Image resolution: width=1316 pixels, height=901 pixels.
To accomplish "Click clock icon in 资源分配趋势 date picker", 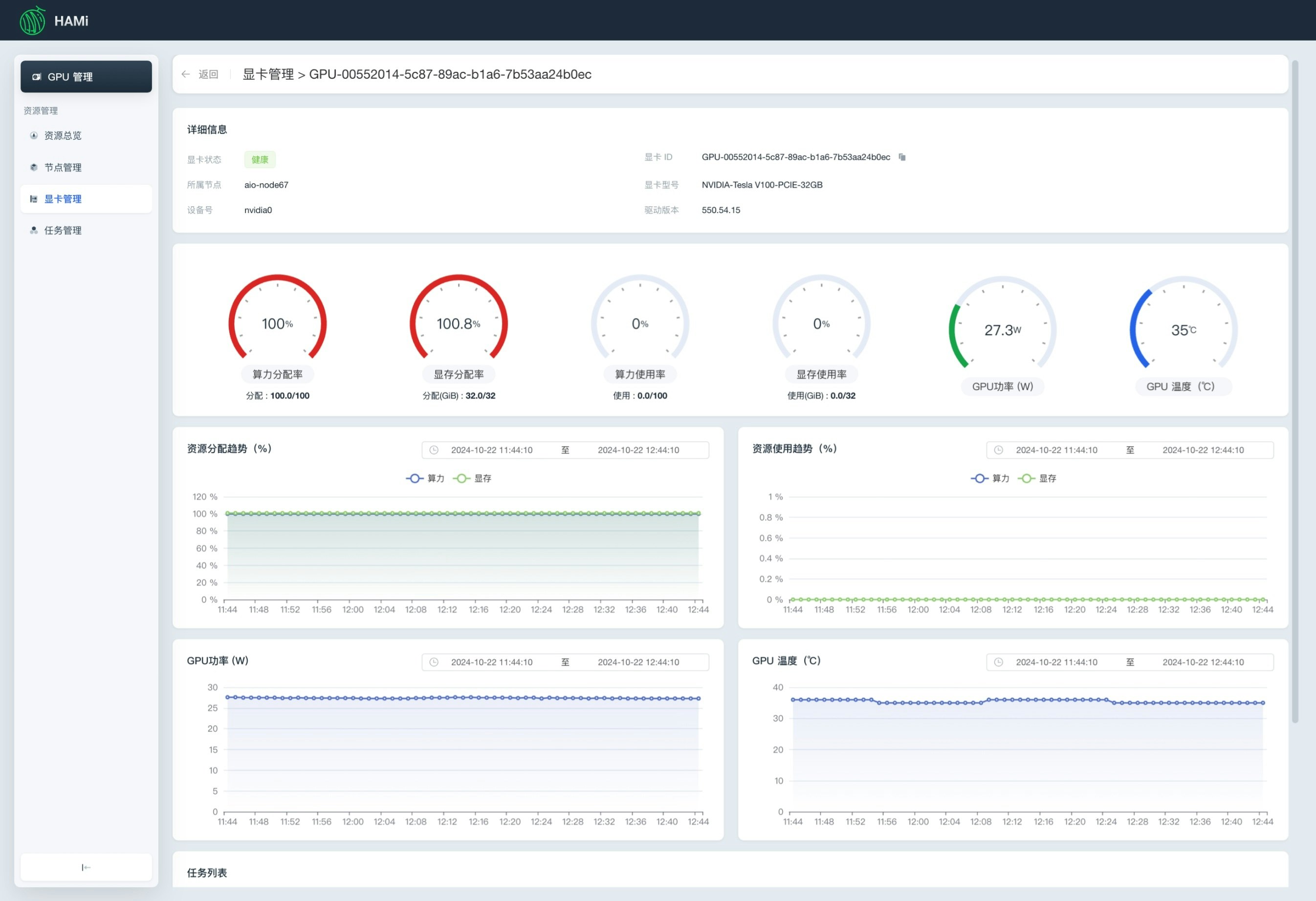I will point(434,450).
